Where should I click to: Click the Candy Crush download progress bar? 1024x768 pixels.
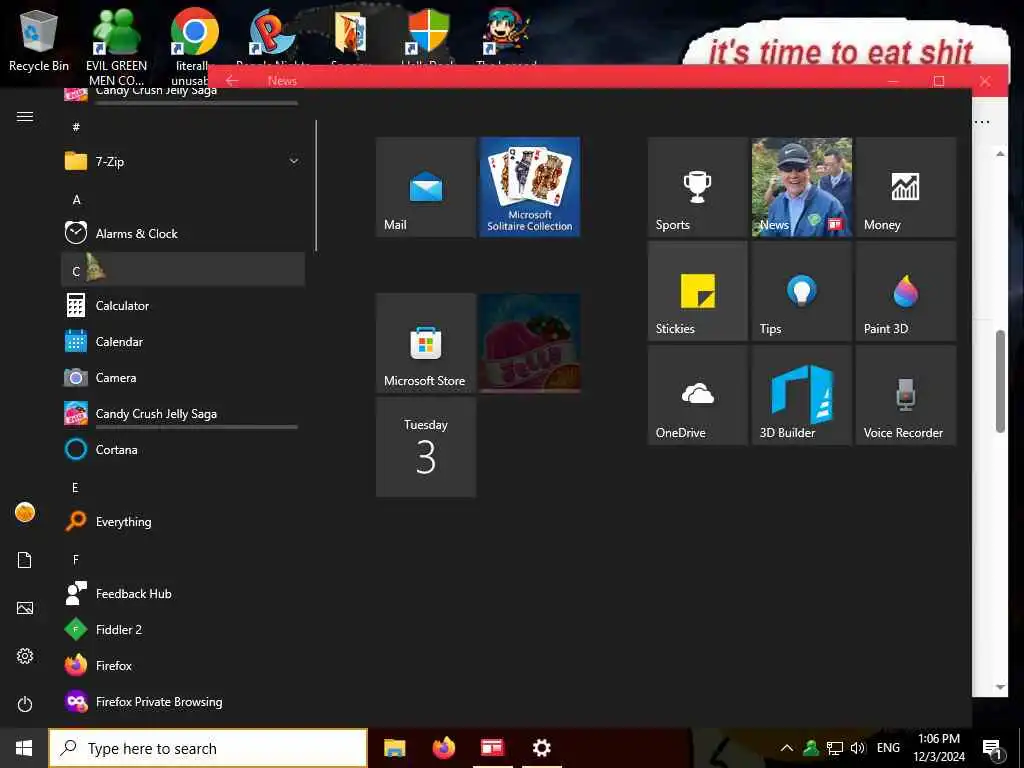pyautogui.click(x=197, y=427)
